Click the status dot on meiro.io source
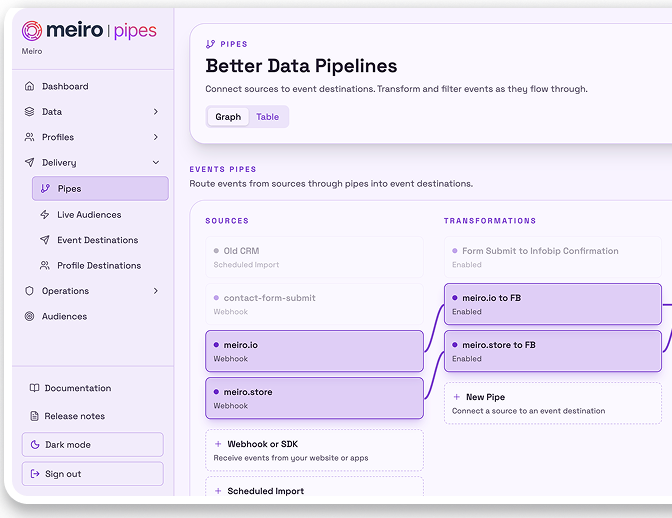Image resolution: width=672 pixels, height=518 pixels. (216, 344)
